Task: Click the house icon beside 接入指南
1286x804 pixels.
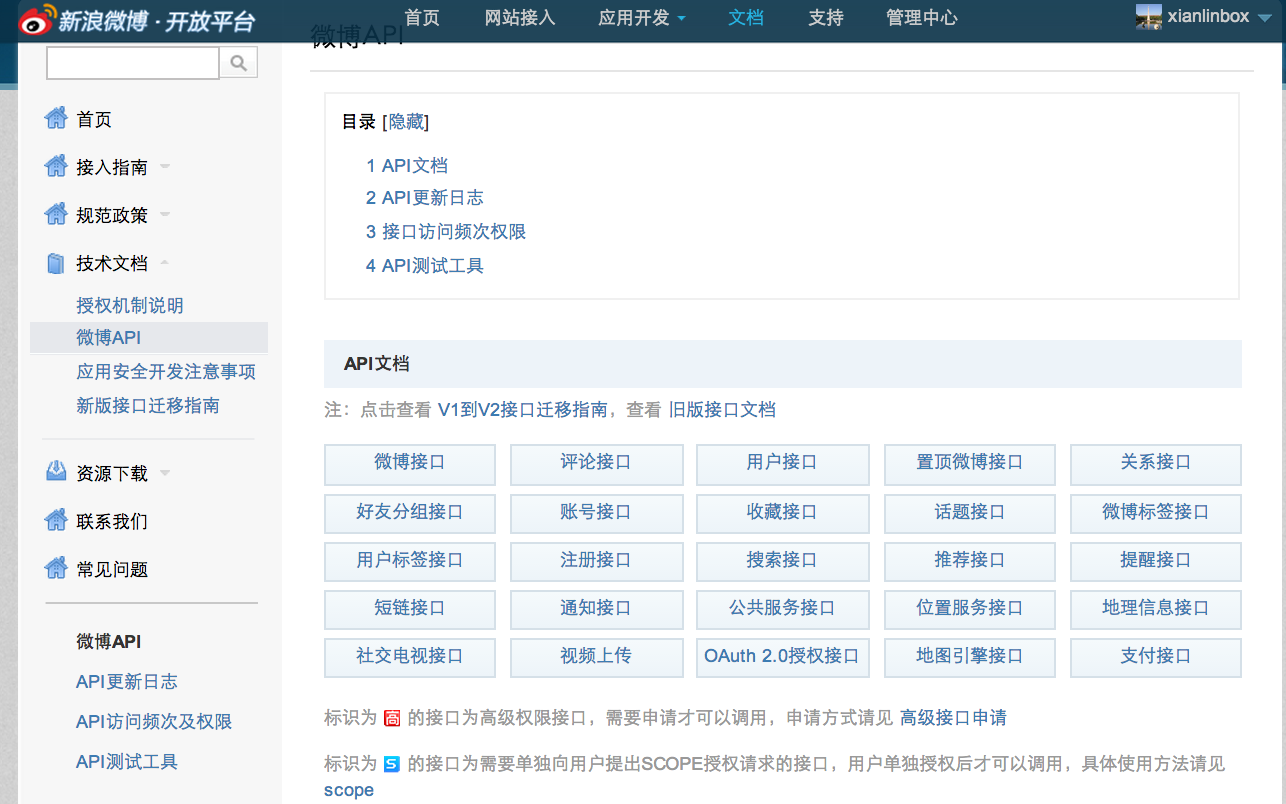Action: point(56,167)
